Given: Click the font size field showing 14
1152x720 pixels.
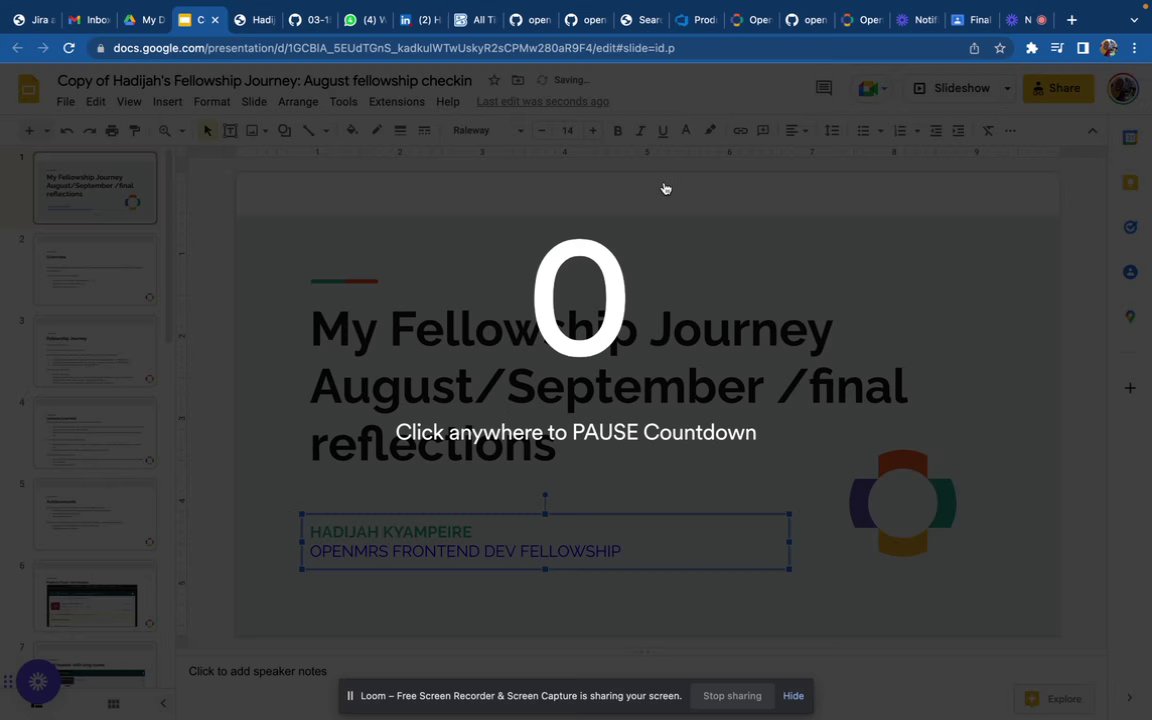Looking at the screenshot, I should (x=567, y=131).
